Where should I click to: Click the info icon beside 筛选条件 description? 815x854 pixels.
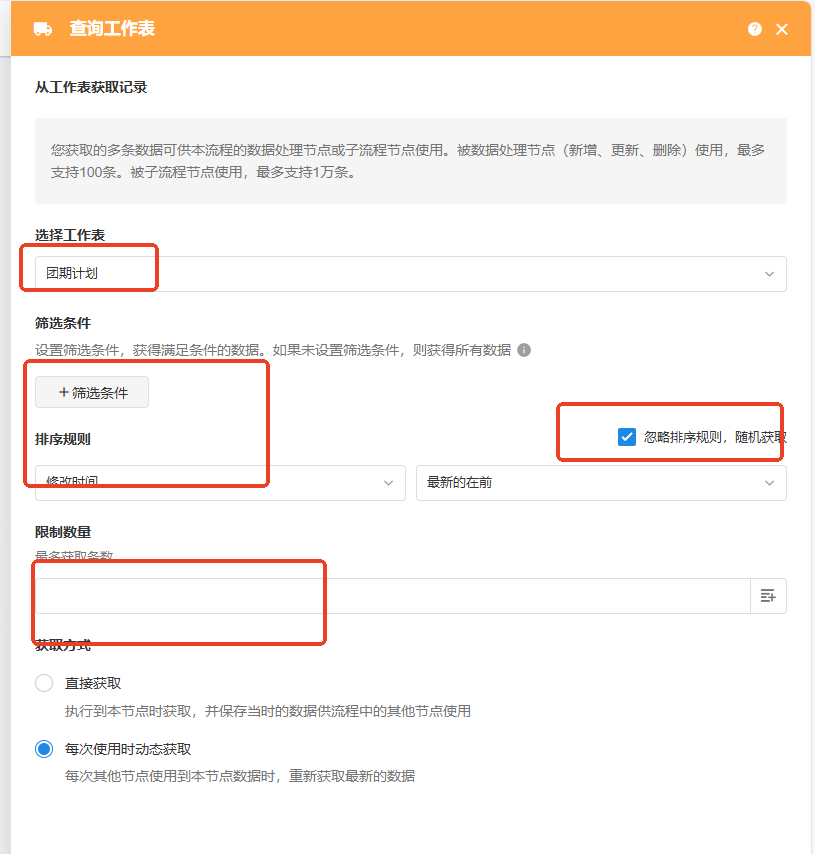(524, 350)
